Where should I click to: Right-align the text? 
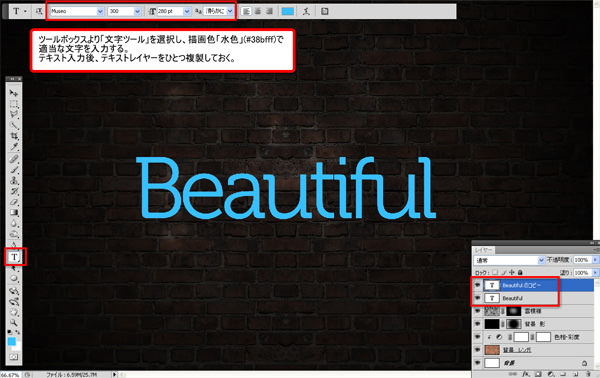click(269, 11)
